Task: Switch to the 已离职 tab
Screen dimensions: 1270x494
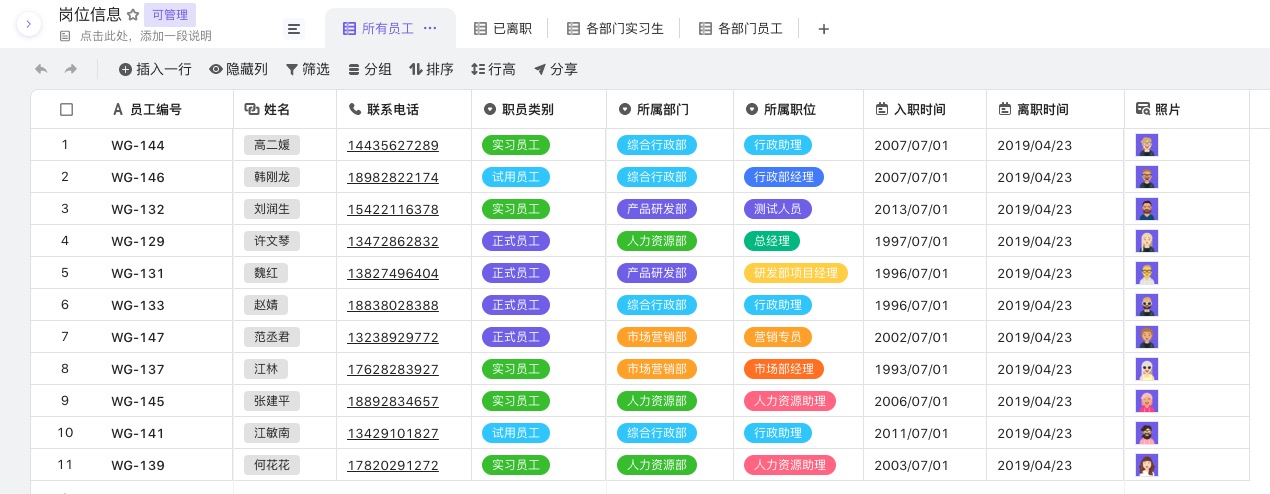Action: pyautogui.click(x=503, y=29)
